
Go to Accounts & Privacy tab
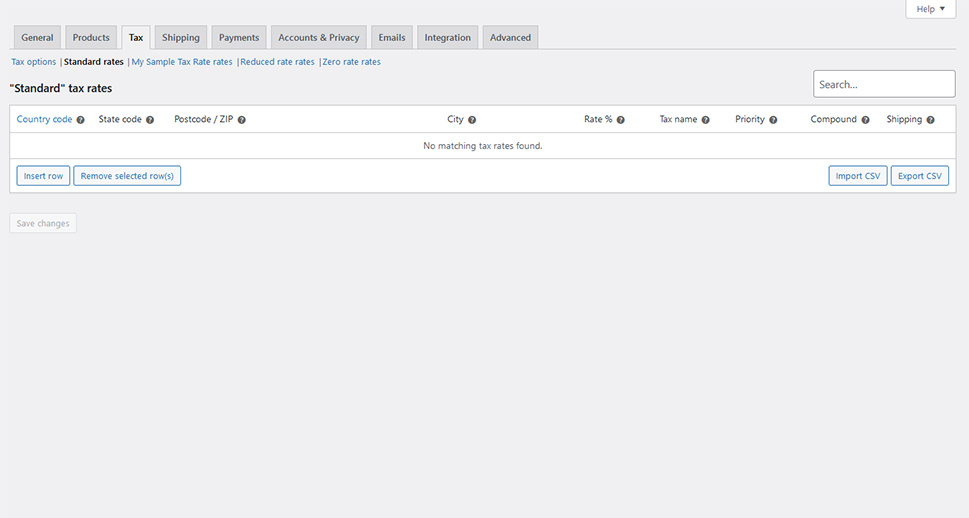point(318,38)
